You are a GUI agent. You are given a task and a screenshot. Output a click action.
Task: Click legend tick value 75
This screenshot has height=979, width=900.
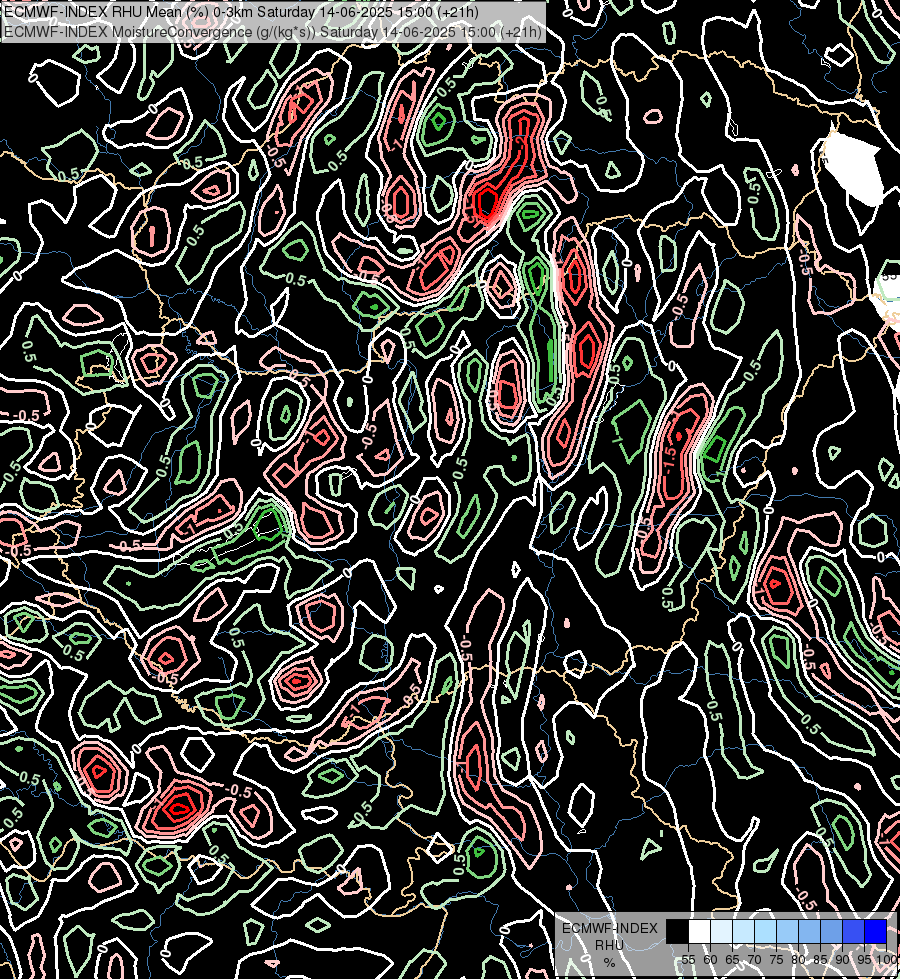(776, 960)
